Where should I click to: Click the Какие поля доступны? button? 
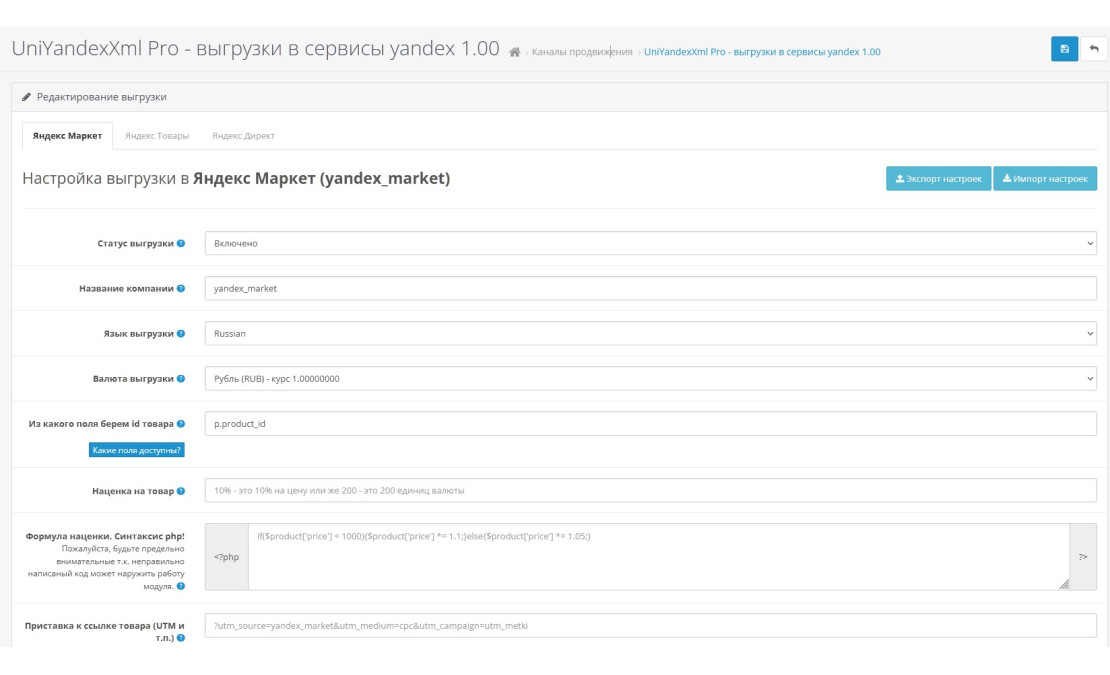137,450
